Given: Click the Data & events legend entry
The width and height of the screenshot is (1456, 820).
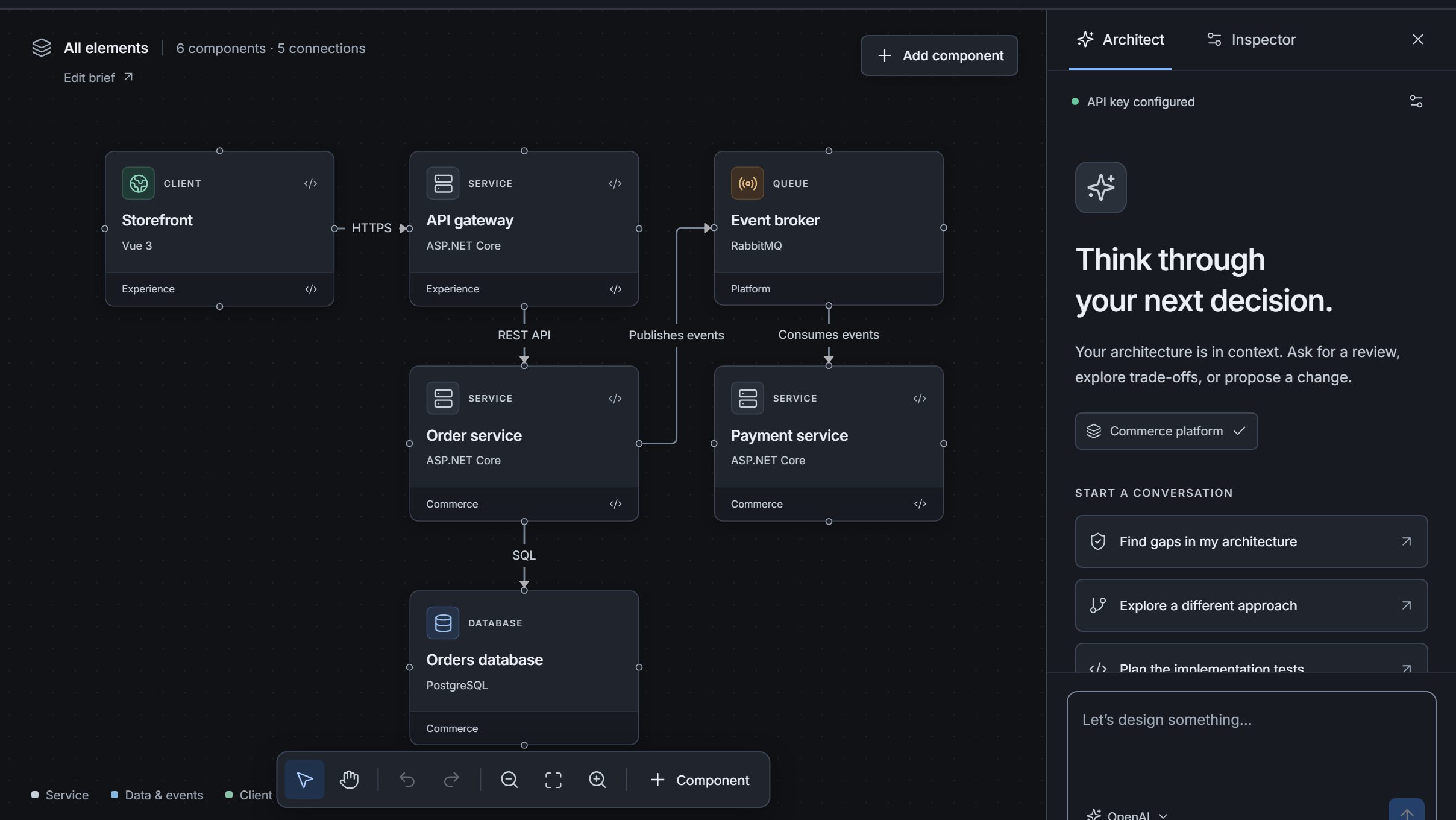Looking at the screenshot, I should (x=157, y=795).
